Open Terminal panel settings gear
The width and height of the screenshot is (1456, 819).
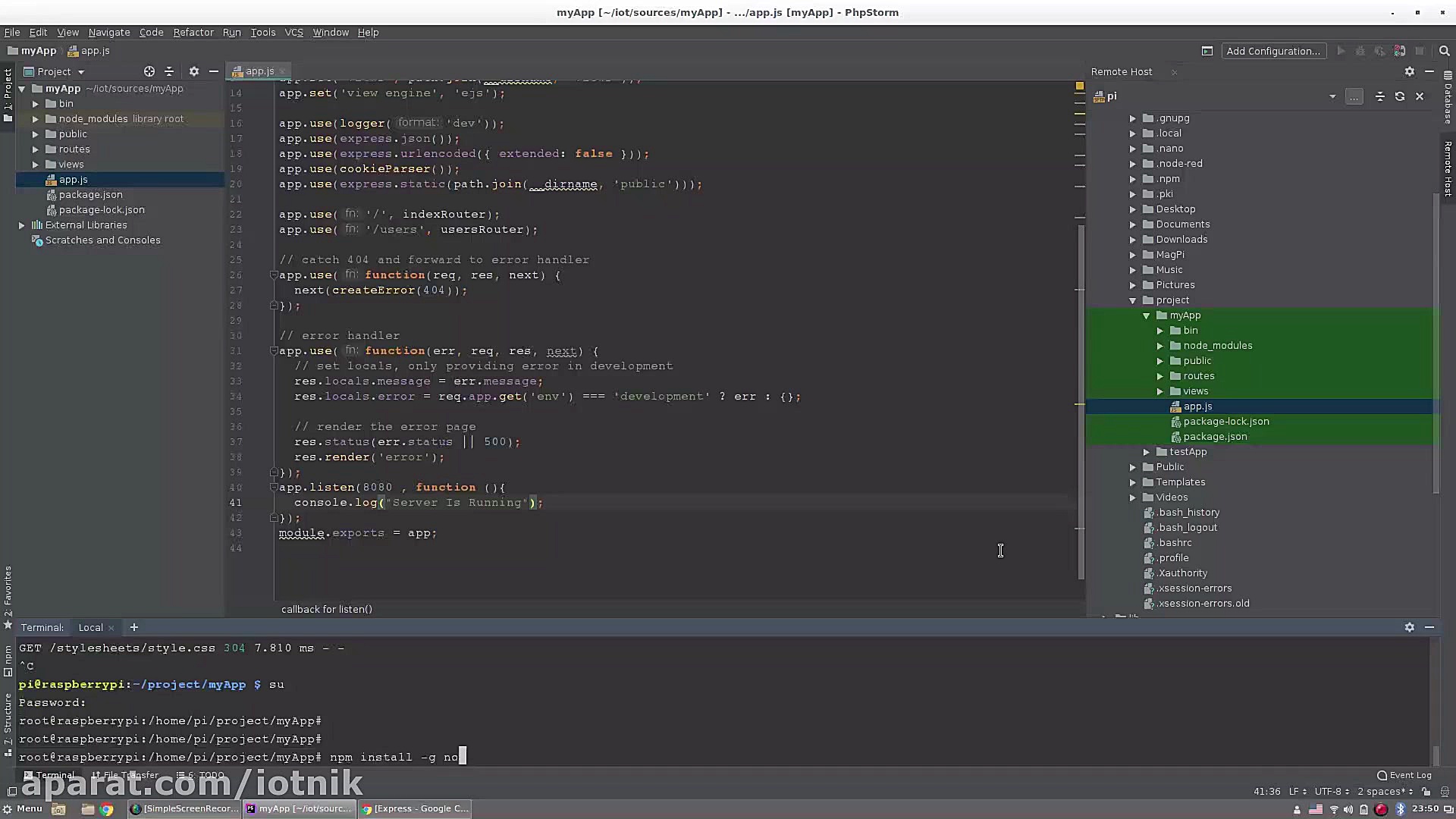1409,627
